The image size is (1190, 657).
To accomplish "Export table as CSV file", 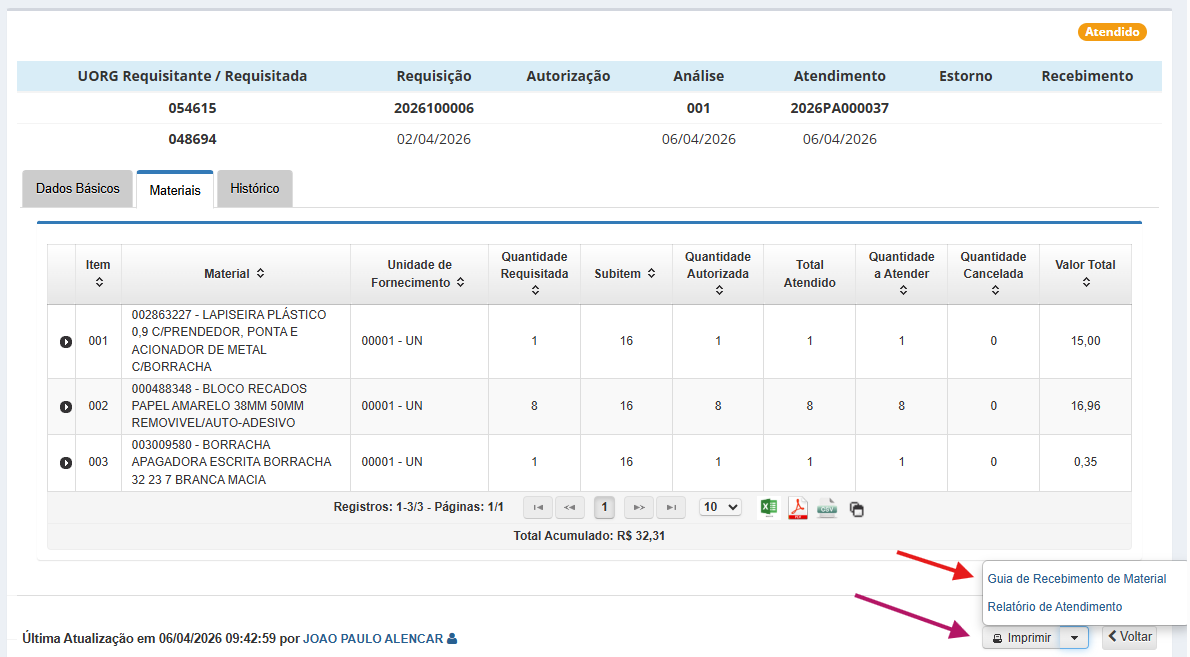I will (x=827, y=508).
